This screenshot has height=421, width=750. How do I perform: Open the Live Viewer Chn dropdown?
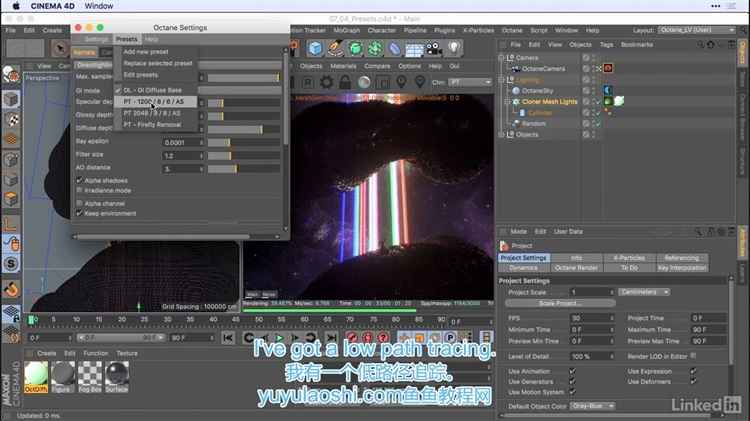[x=469, y=82]
